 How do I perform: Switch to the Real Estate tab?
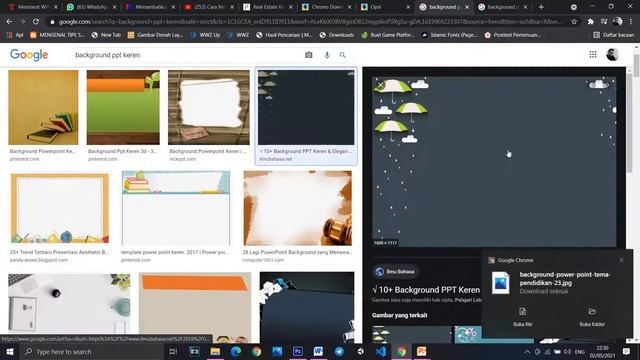tap(268, 7)
